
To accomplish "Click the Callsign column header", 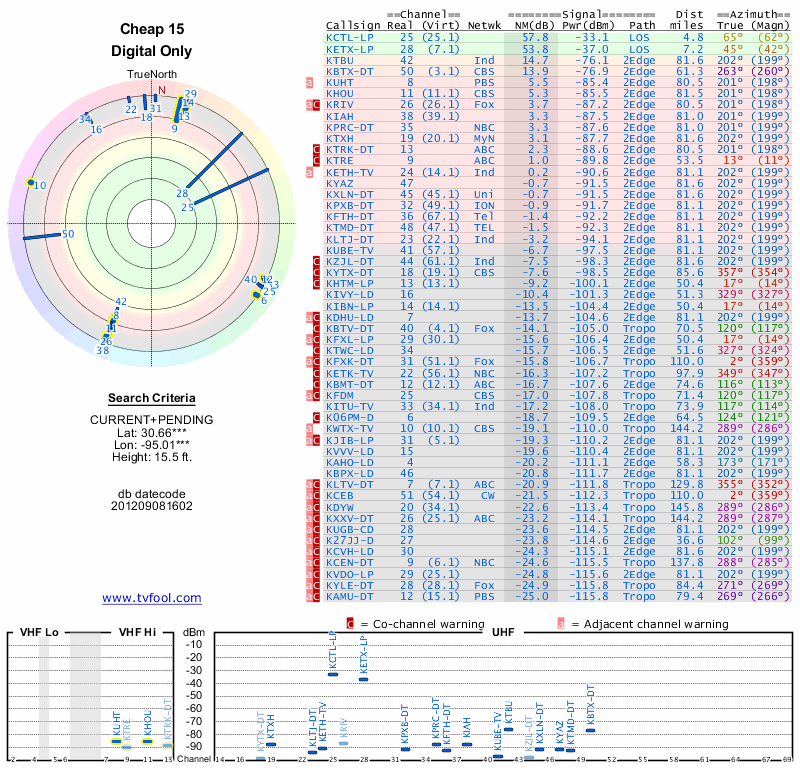I will pos(353,26).
